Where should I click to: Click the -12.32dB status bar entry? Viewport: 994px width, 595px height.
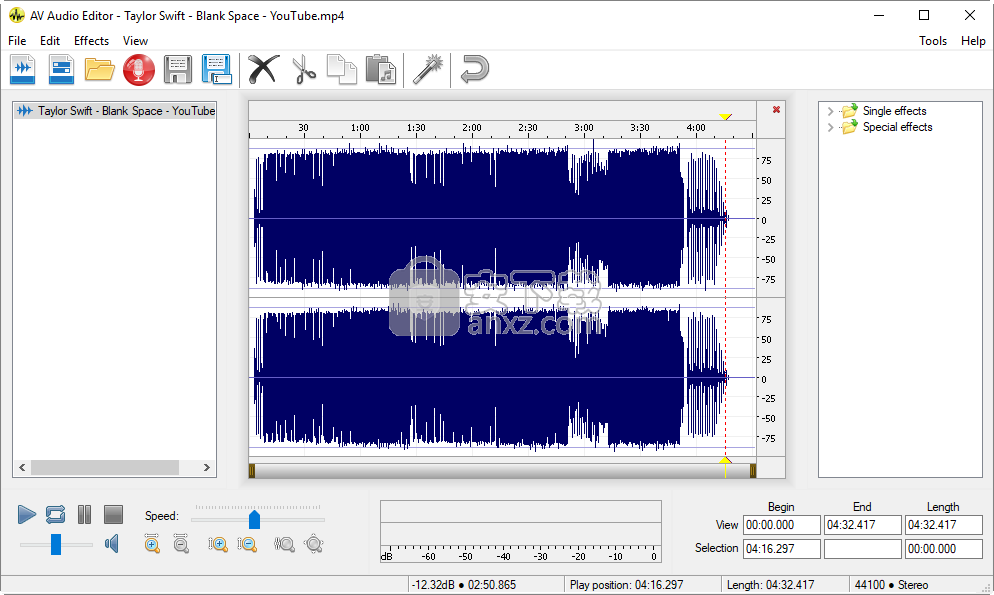coord(463,585)
